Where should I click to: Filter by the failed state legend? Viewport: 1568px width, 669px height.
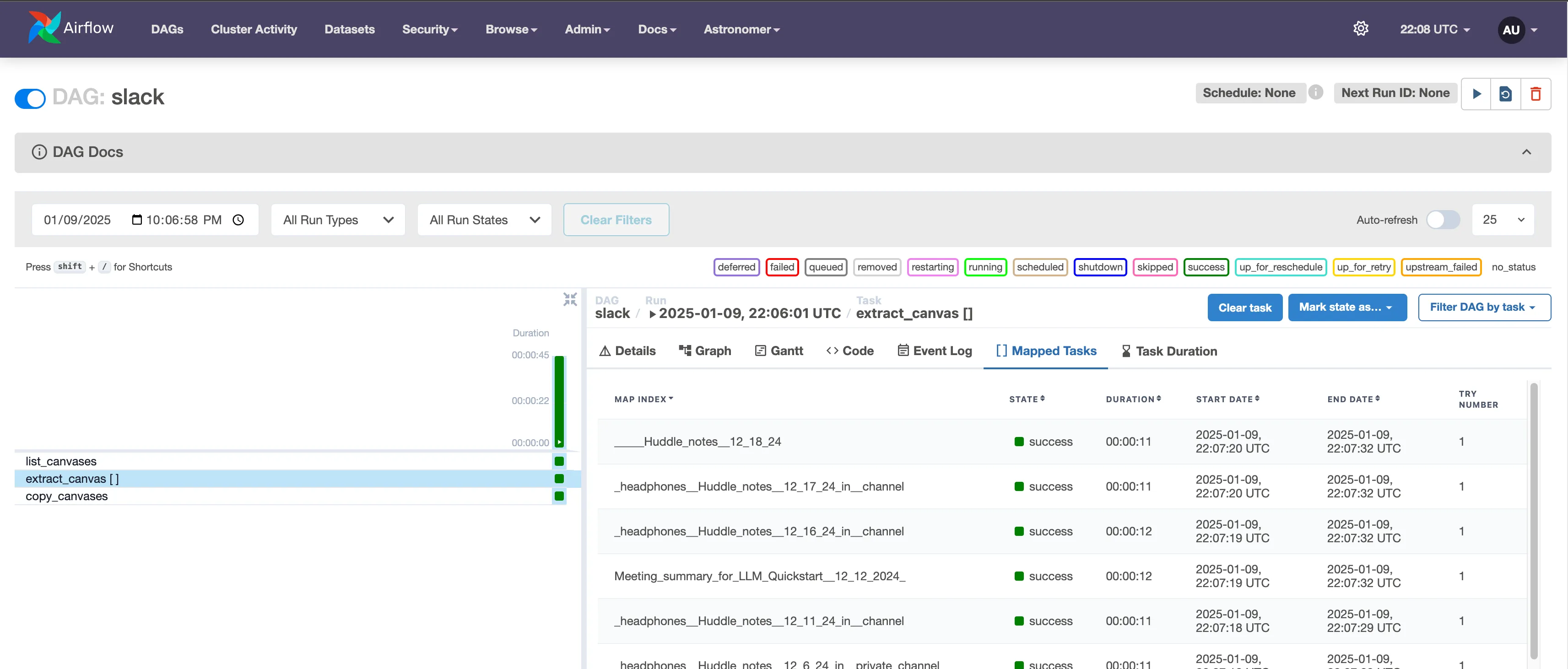click(x=782, y=267)
